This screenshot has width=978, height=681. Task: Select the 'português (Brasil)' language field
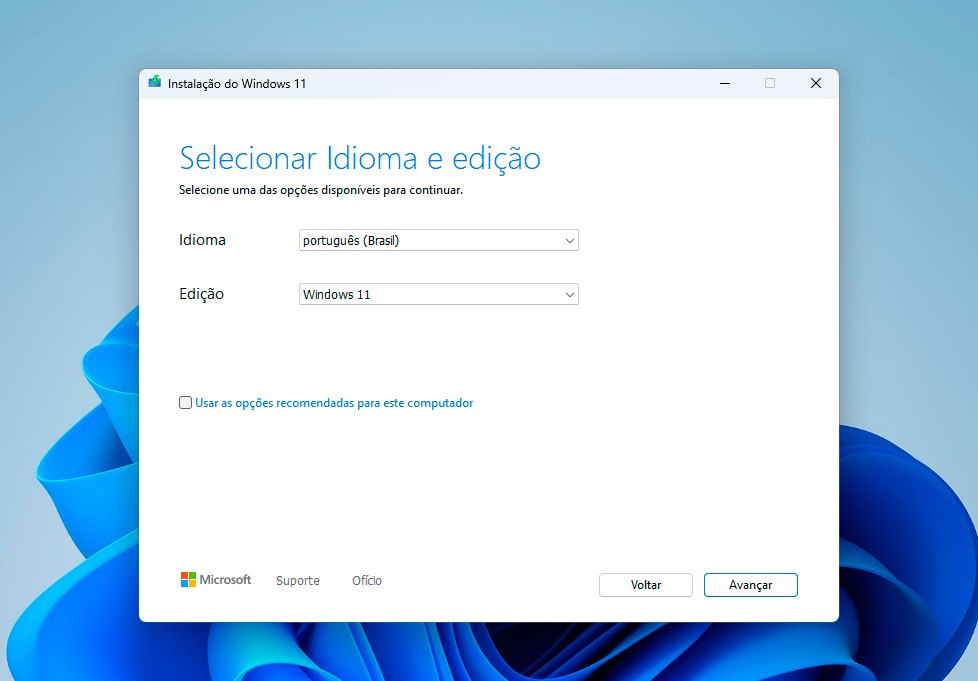pyautogui.click(x=430, y=241)
